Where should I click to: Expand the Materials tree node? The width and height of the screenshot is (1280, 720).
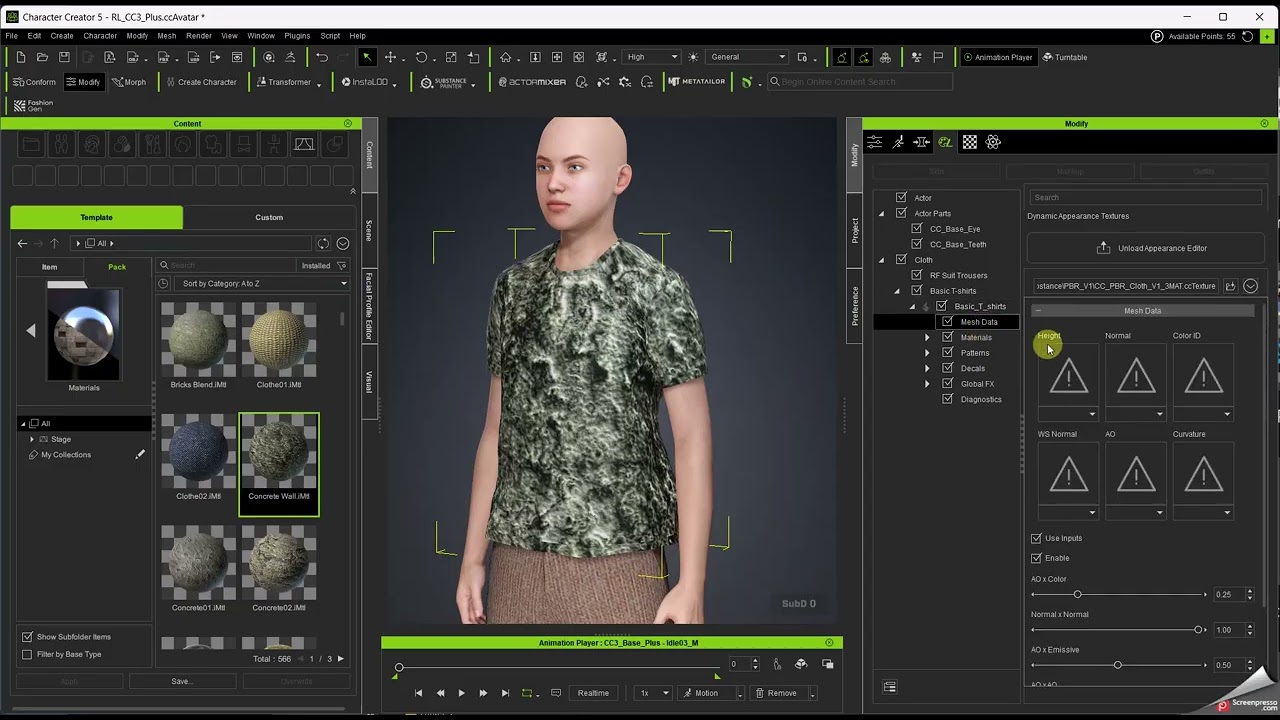point(927,338)
